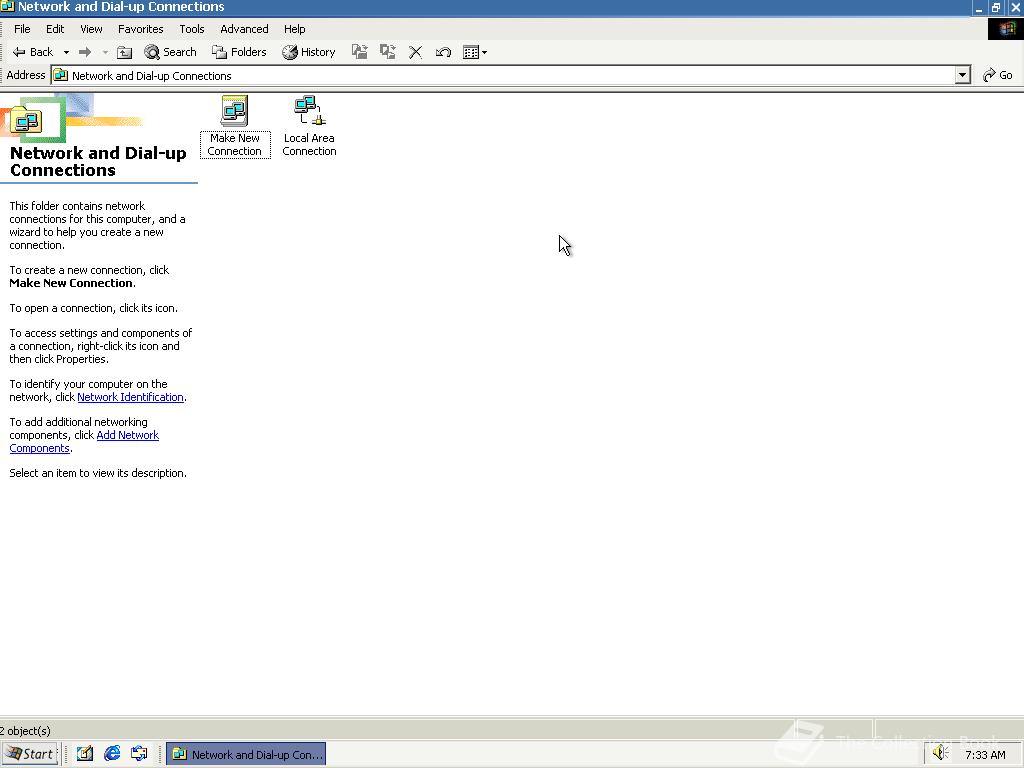Open the Edit menu
The height and width of the screenshot is (768, 1024).
pos(55,29)
